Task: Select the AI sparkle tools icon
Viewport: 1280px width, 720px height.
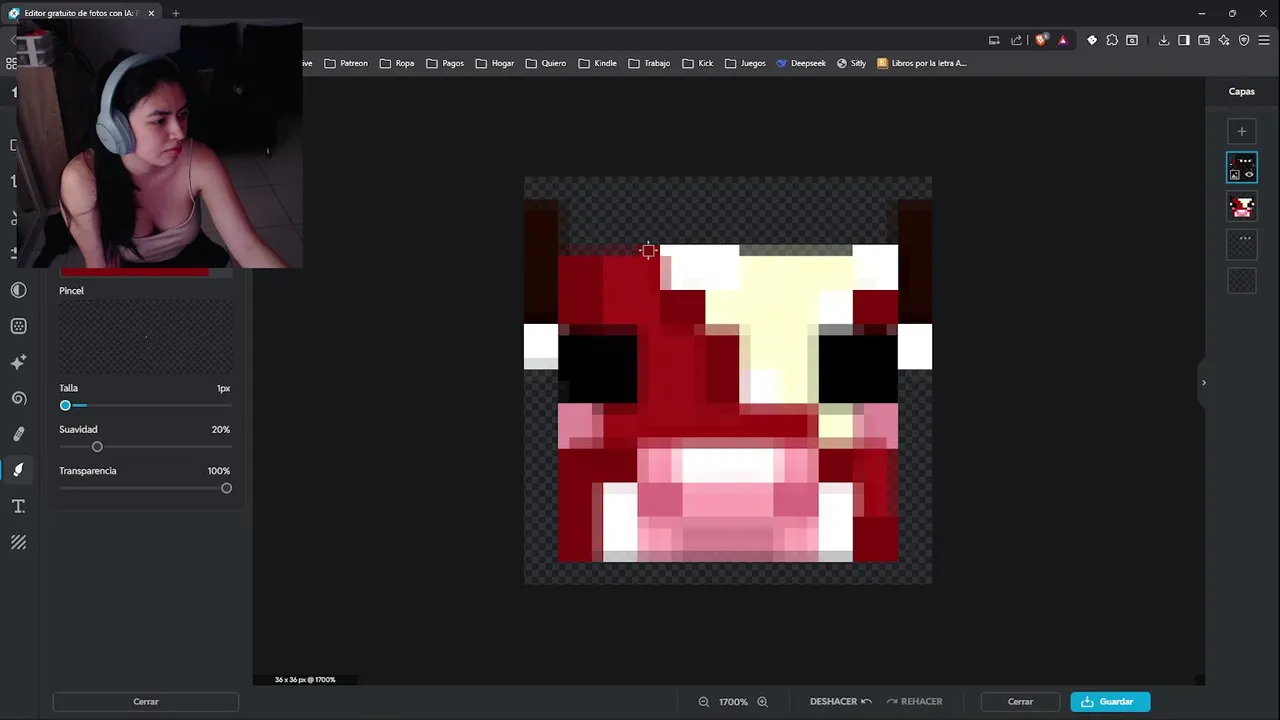Action: pyautogui.click(x=18, y=362)
